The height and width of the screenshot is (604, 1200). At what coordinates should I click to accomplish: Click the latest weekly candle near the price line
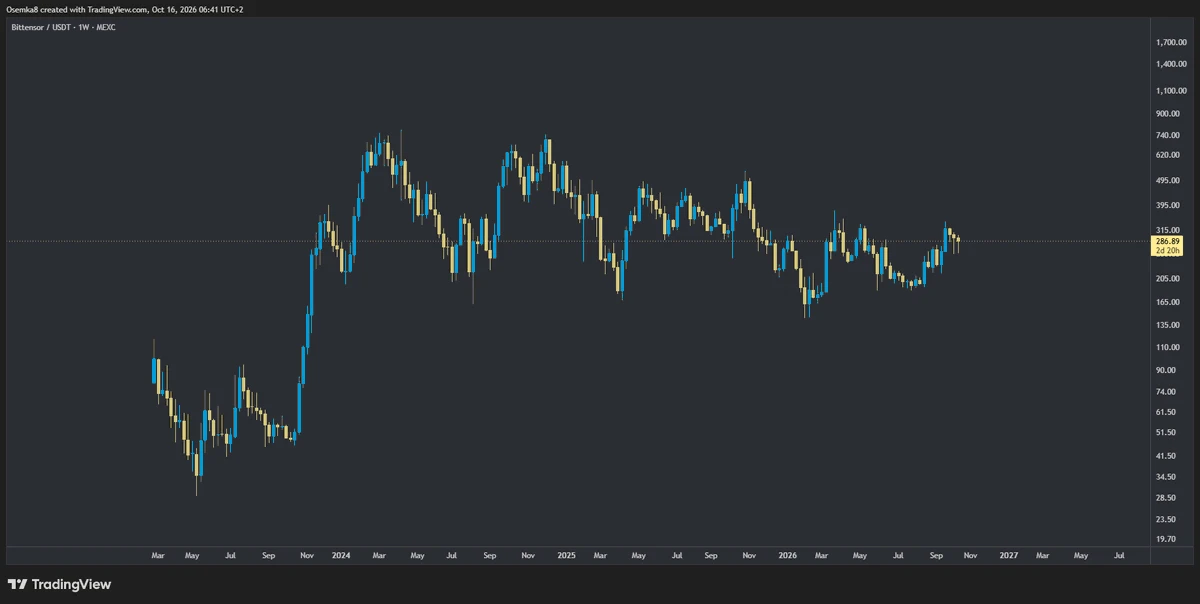(958, 240)
